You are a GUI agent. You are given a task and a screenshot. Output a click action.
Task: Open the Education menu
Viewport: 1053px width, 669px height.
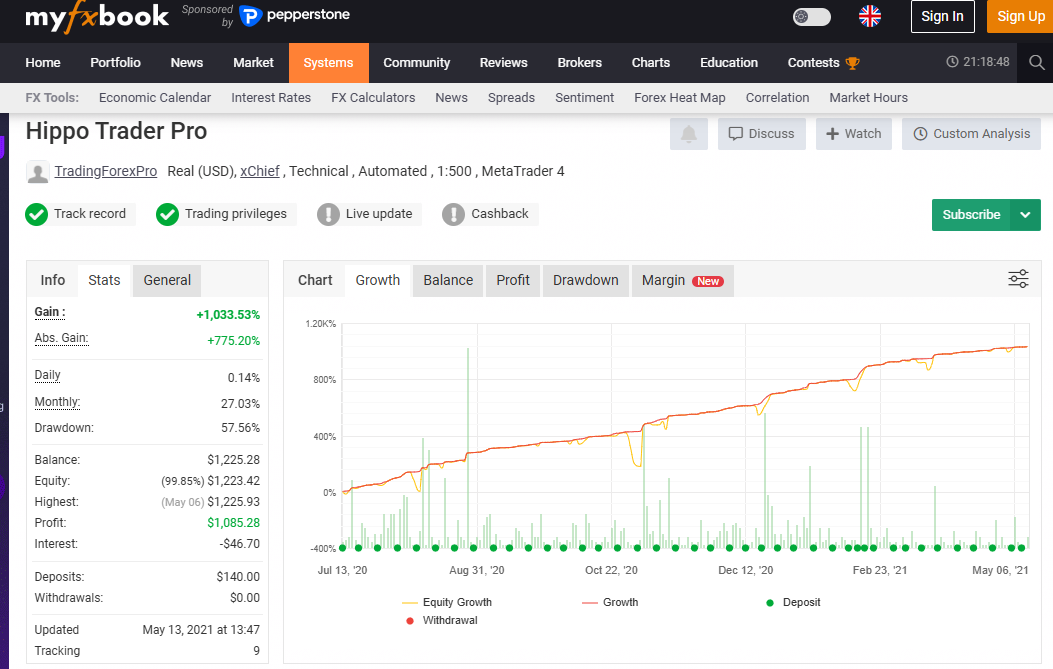(x=729, y=62)
